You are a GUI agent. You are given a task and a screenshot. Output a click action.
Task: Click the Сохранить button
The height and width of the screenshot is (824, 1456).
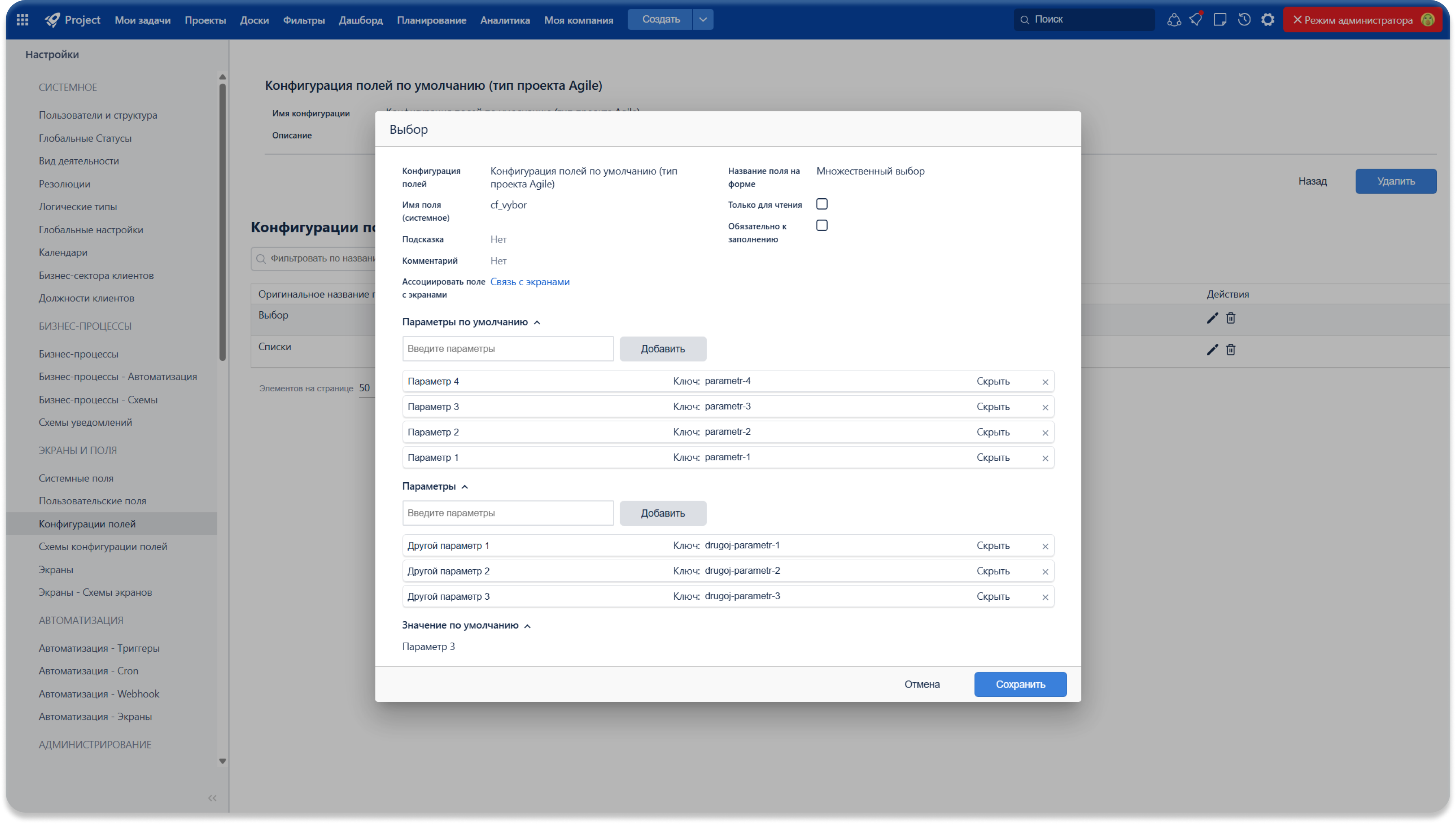click(1020, 684)
